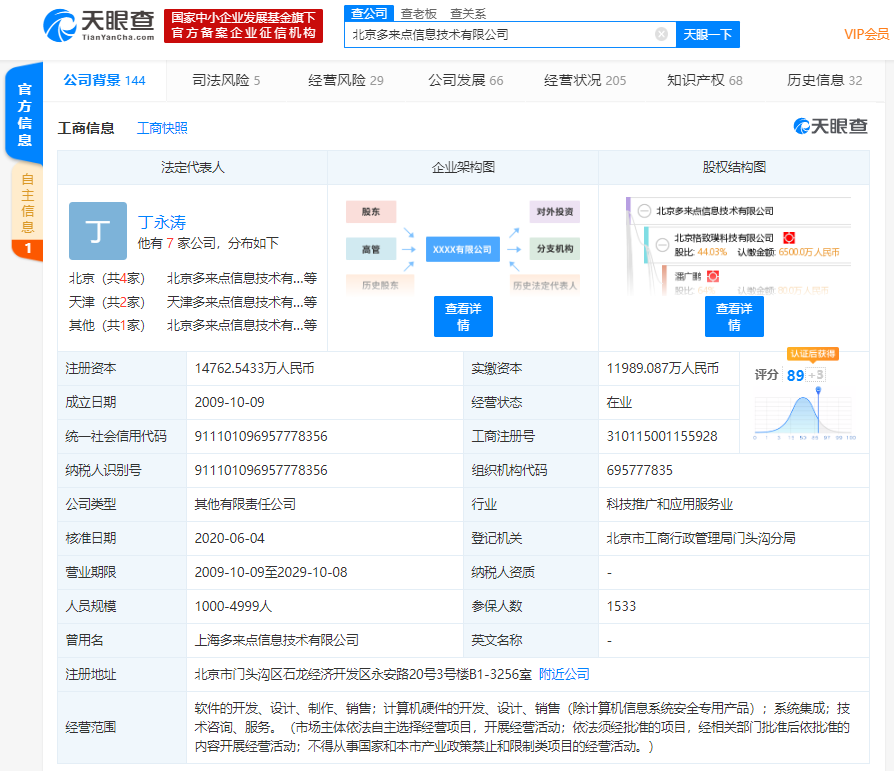
Task: Click the 天眼查 watermark logo at right
Action: (x=830, y=126)
